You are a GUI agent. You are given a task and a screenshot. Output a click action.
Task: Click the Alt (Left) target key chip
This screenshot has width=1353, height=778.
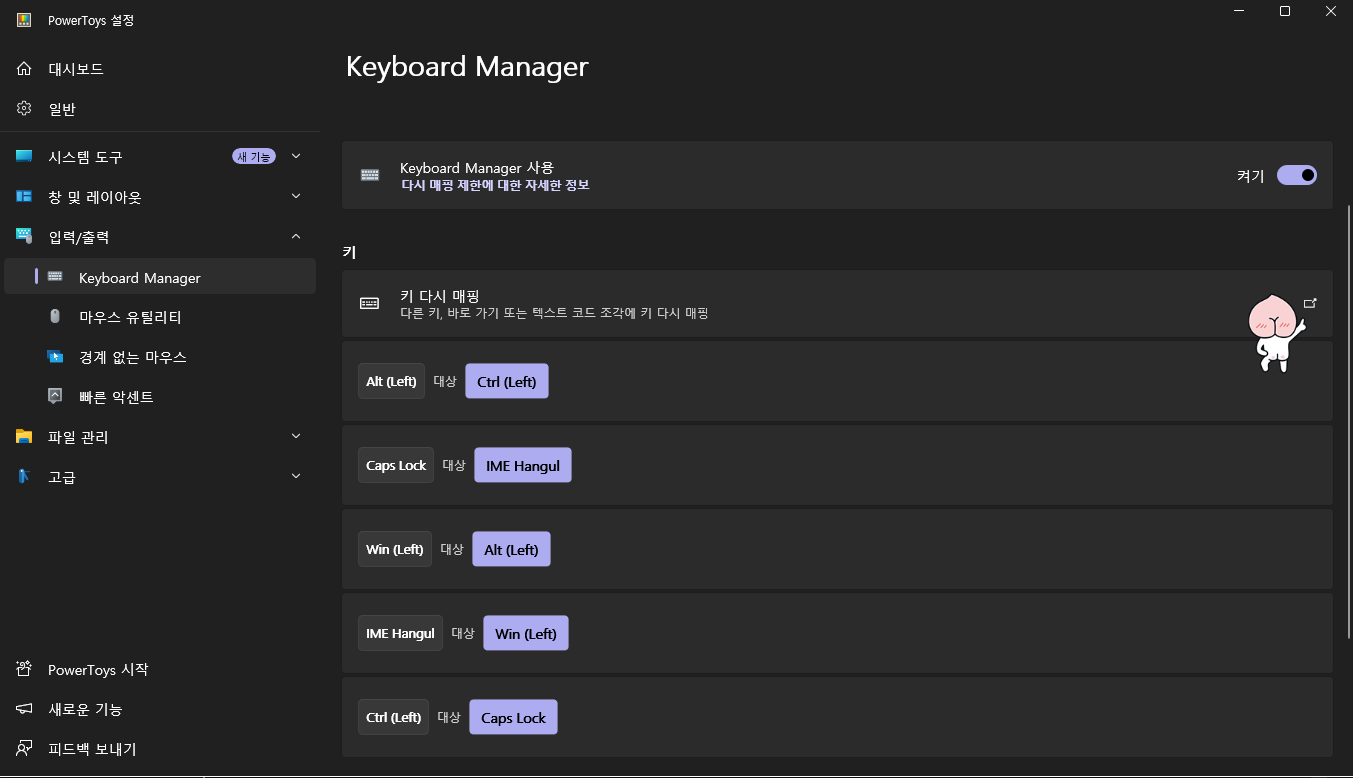point(511,549)
